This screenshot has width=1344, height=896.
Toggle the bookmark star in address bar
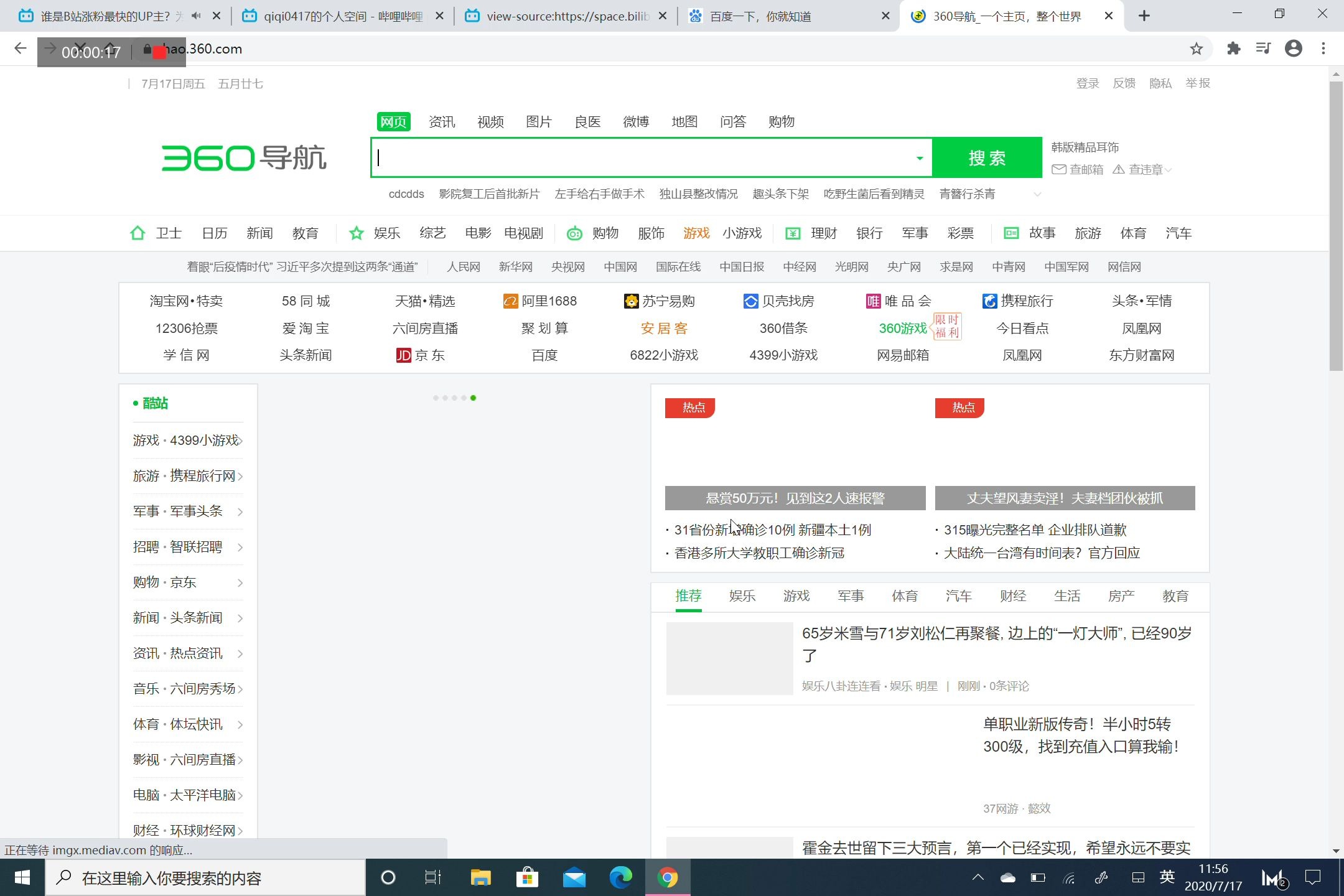[x=1195, y=49]
